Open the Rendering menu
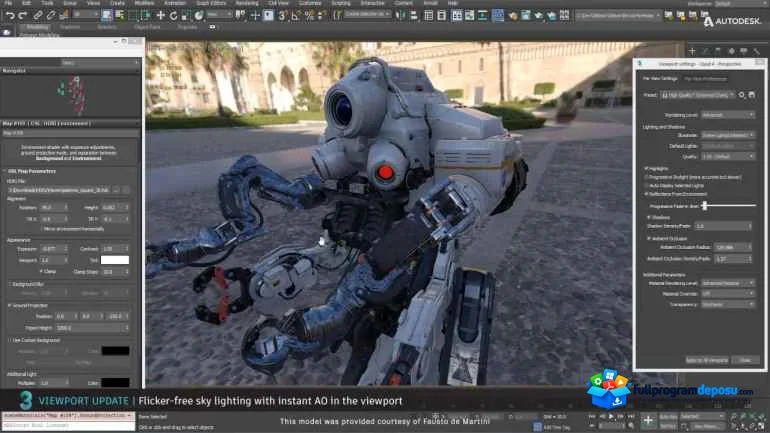 pos(247,3)
